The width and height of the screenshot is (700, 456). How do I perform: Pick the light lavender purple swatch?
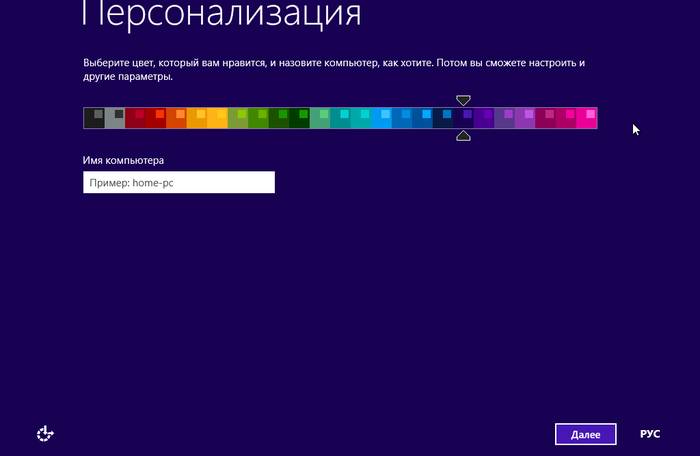525,118
